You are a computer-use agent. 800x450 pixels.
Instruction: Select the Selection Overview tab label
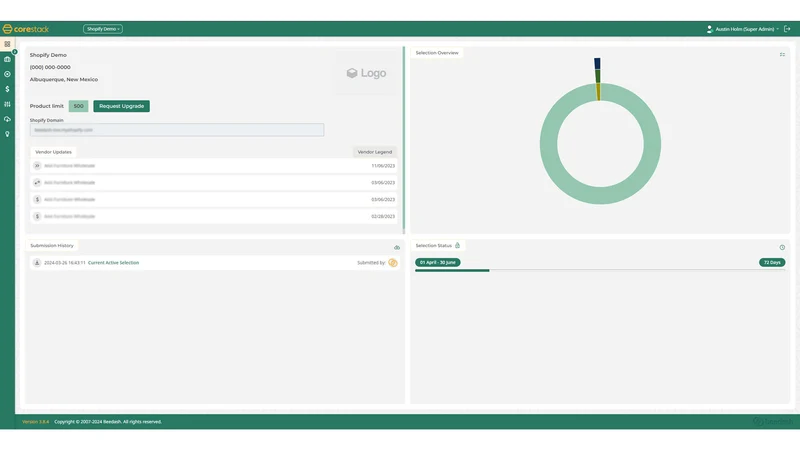click(x=437, y=53)
